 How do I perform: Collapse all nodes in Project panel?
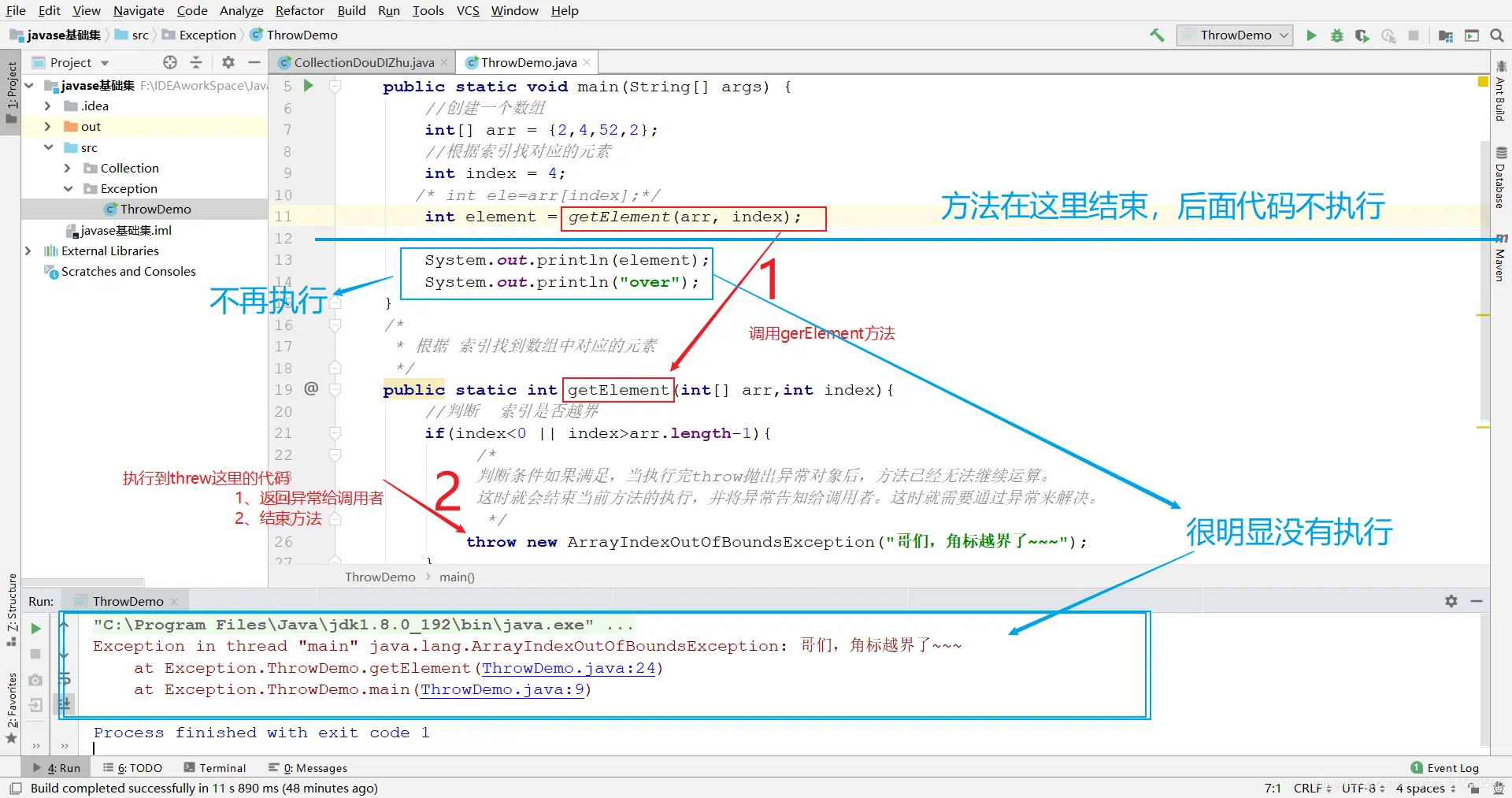[196, 62]
